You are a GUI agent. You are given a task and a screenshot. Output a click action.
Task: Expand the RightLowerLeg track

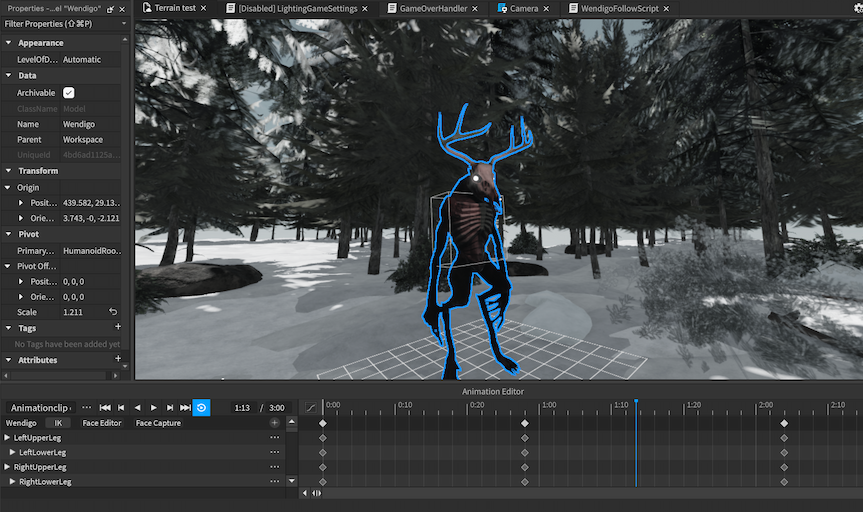pyautogui.click(x=12, y=481)
